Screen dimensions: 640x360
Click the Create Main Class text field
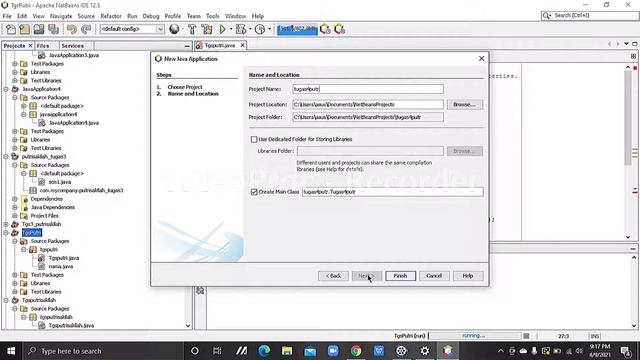point(393,192)
